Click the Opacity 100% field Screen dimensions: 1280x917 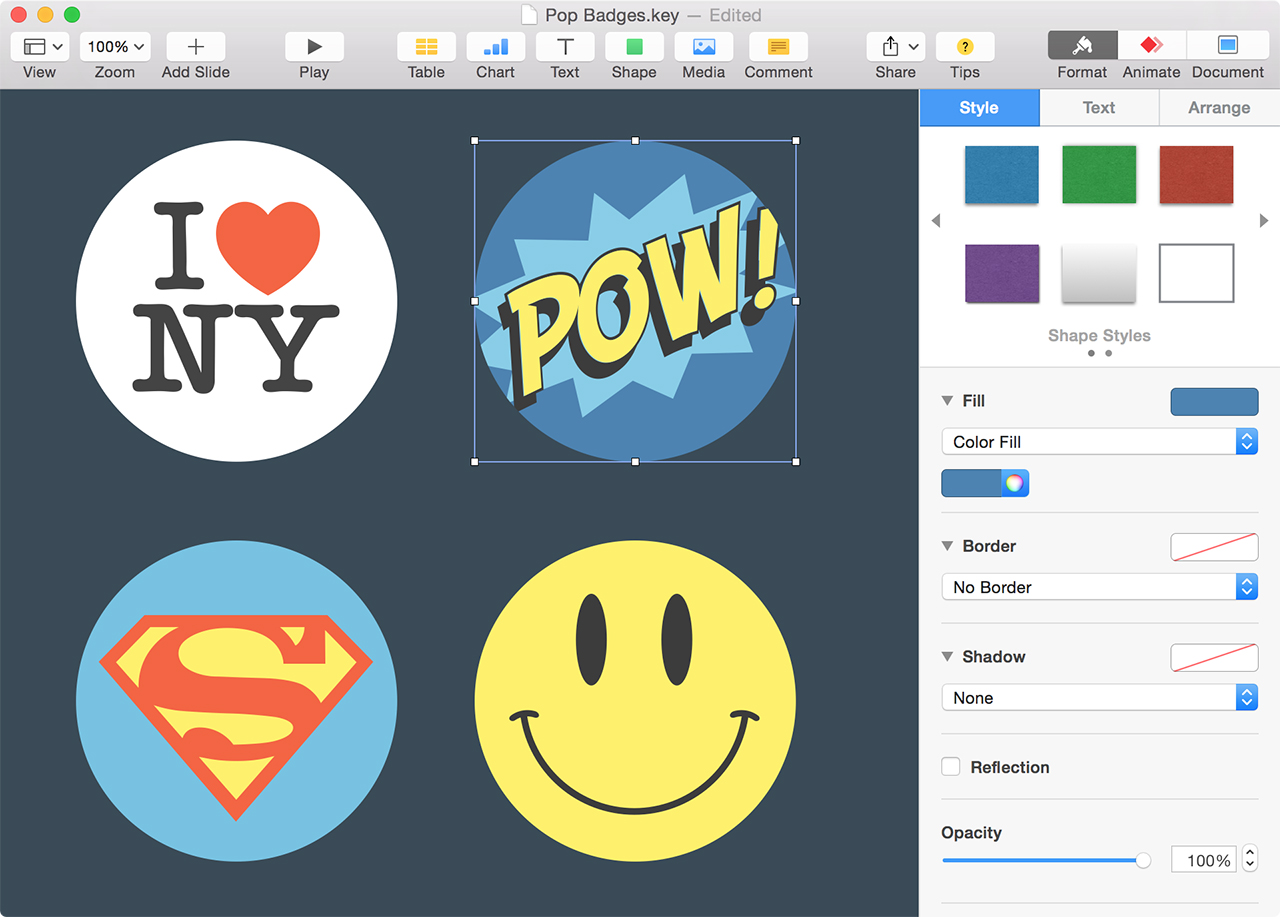point(1204,860)
